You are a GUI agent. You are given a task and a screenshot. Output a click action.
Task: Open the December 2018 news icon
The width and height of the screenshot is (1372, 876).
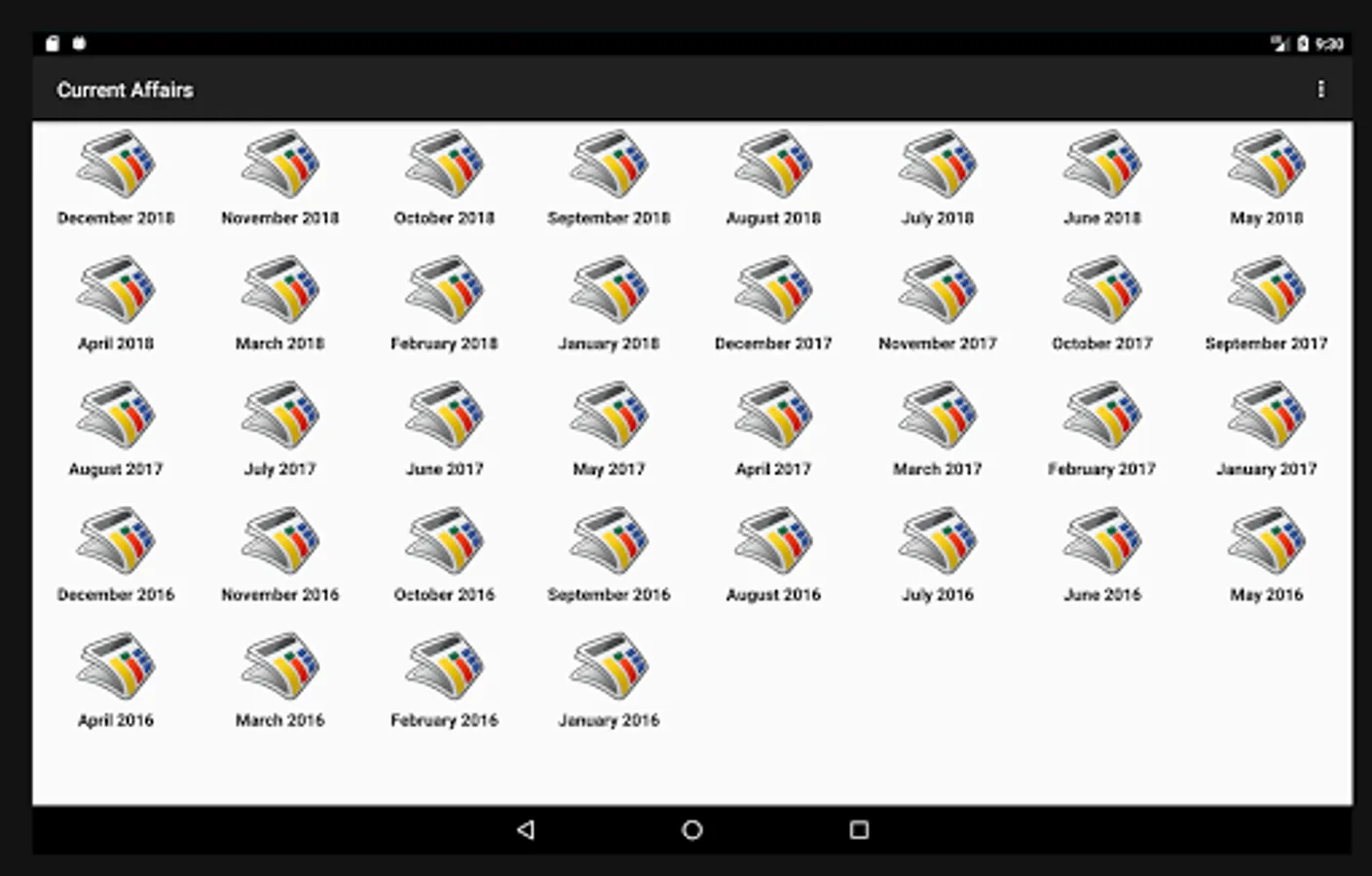tap(116, 164)
